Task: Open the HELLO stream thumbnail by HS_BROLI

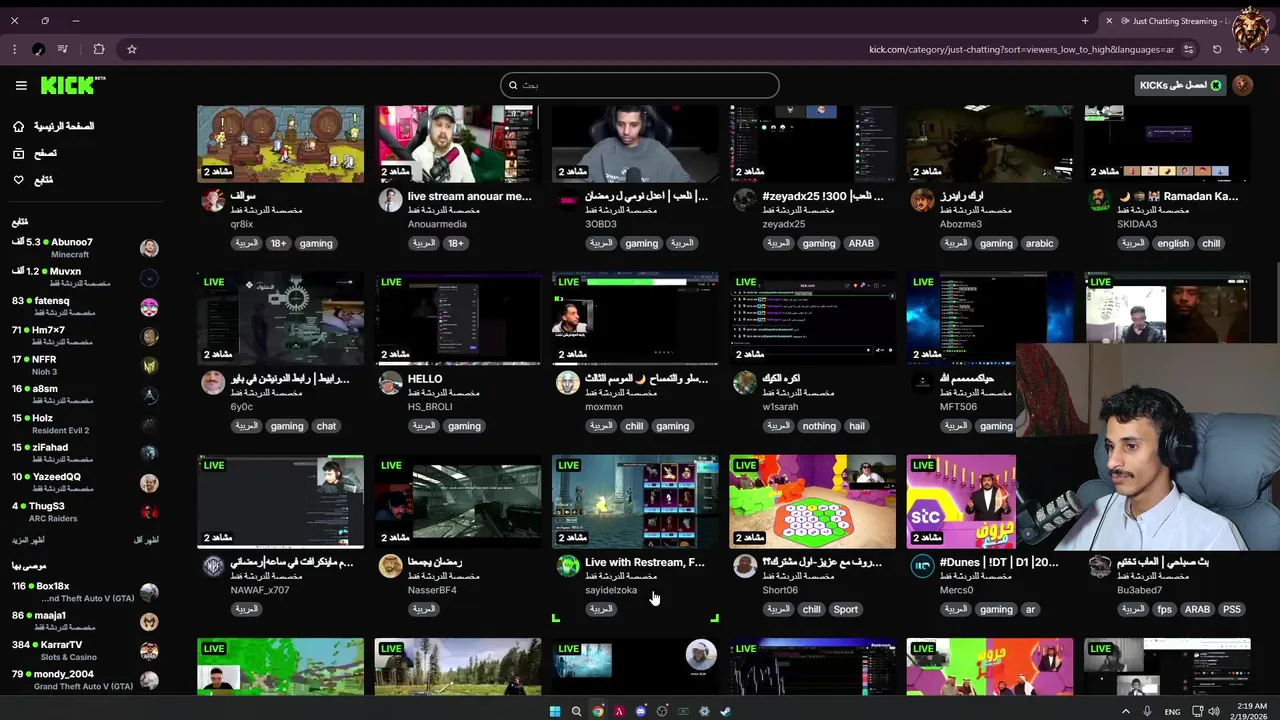Action: (458, 318)
